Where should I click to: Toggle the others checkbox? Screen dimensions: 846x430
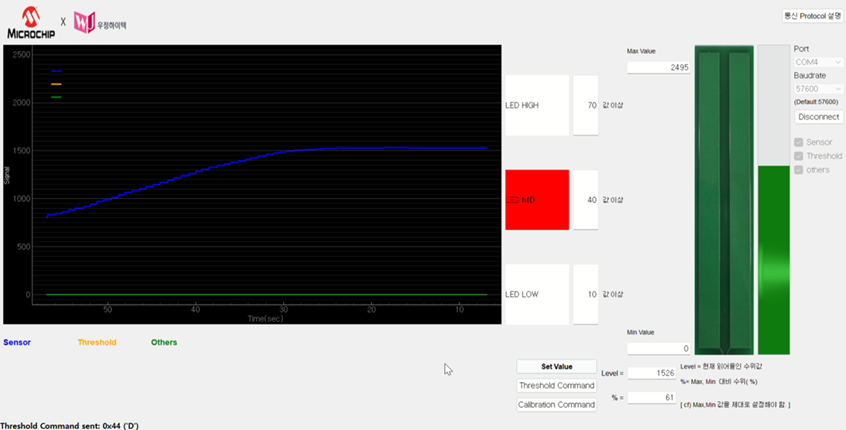(799, 170)
